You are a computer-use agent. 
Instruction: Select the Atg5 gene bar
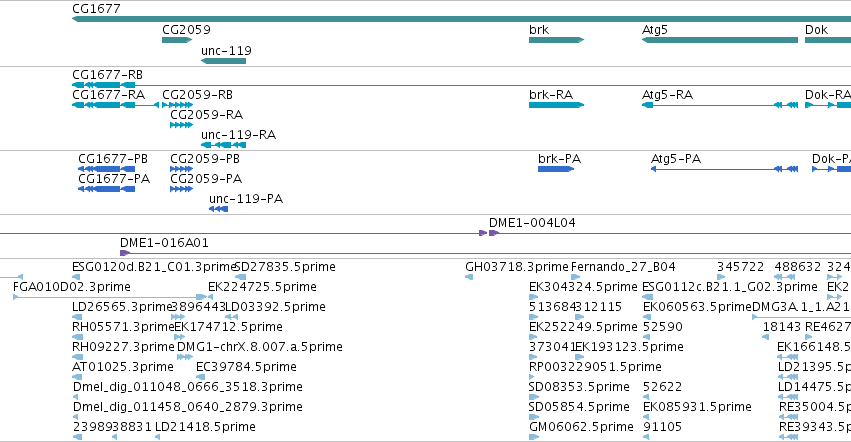point(720,40)
